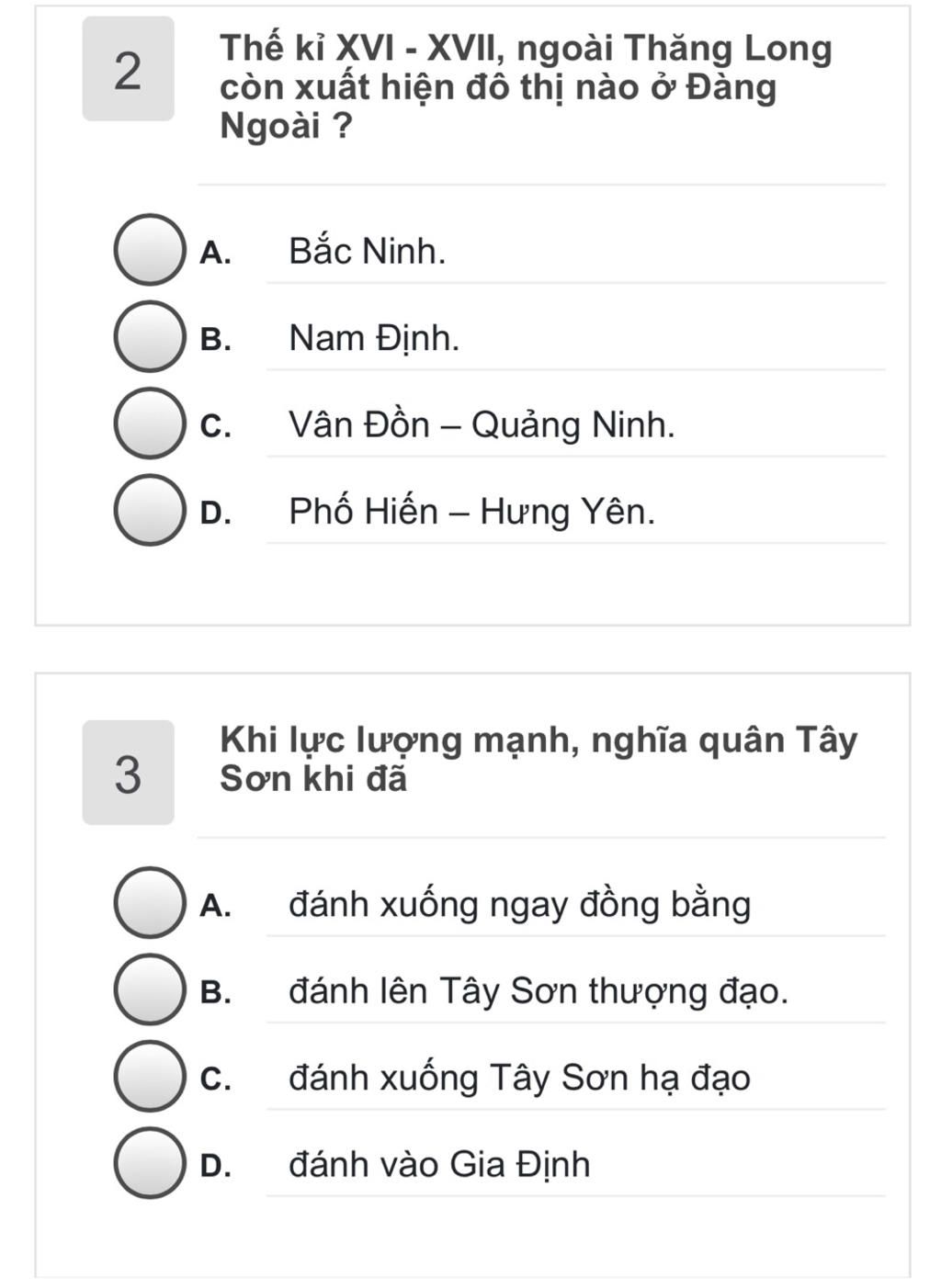Select radio button for answer A Bắc Ninh
The height and width of the screenshot is (1288, 941).
click(x=149, y=250)
